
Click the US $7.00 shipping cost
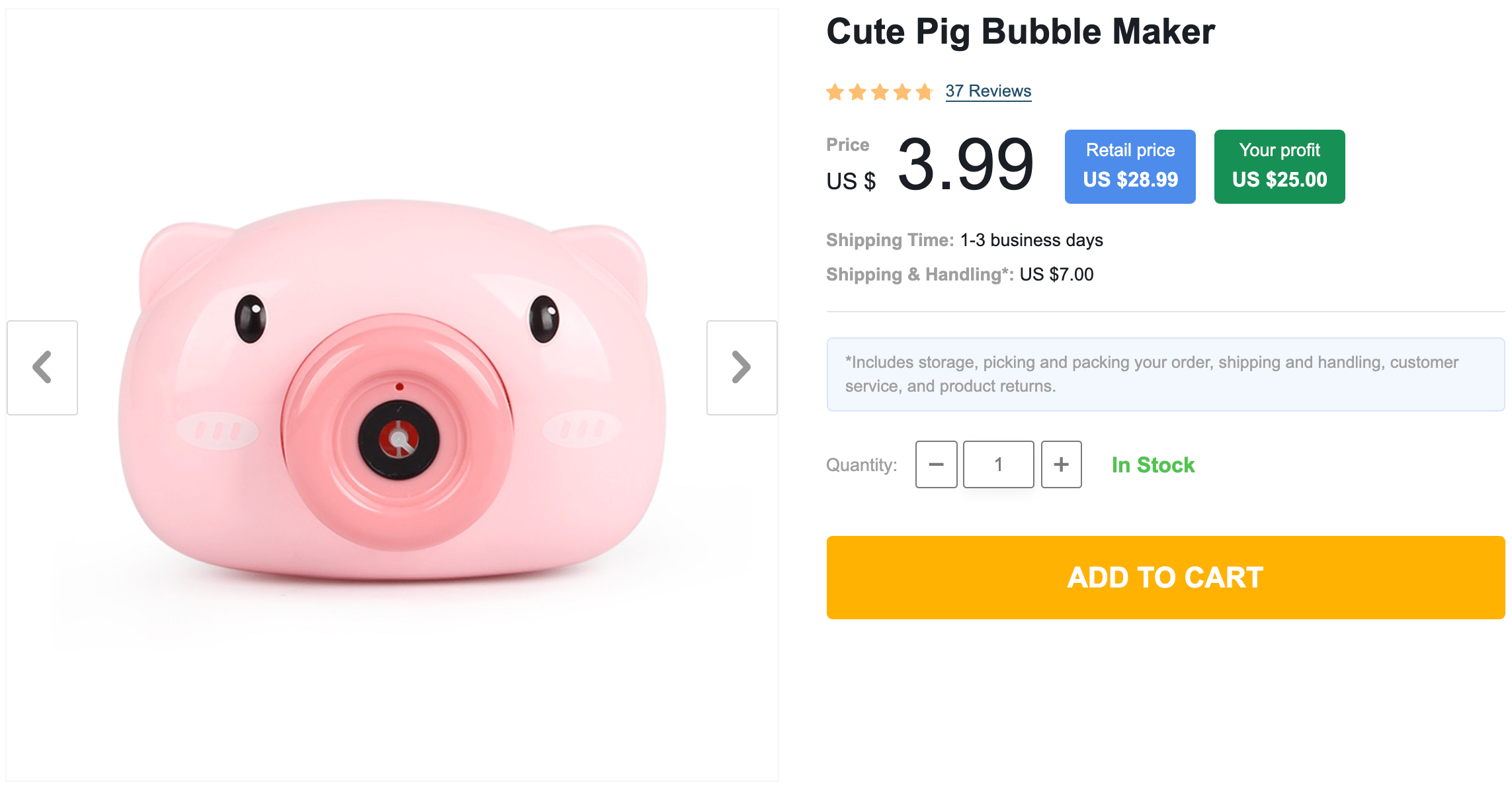[1056, 275]
